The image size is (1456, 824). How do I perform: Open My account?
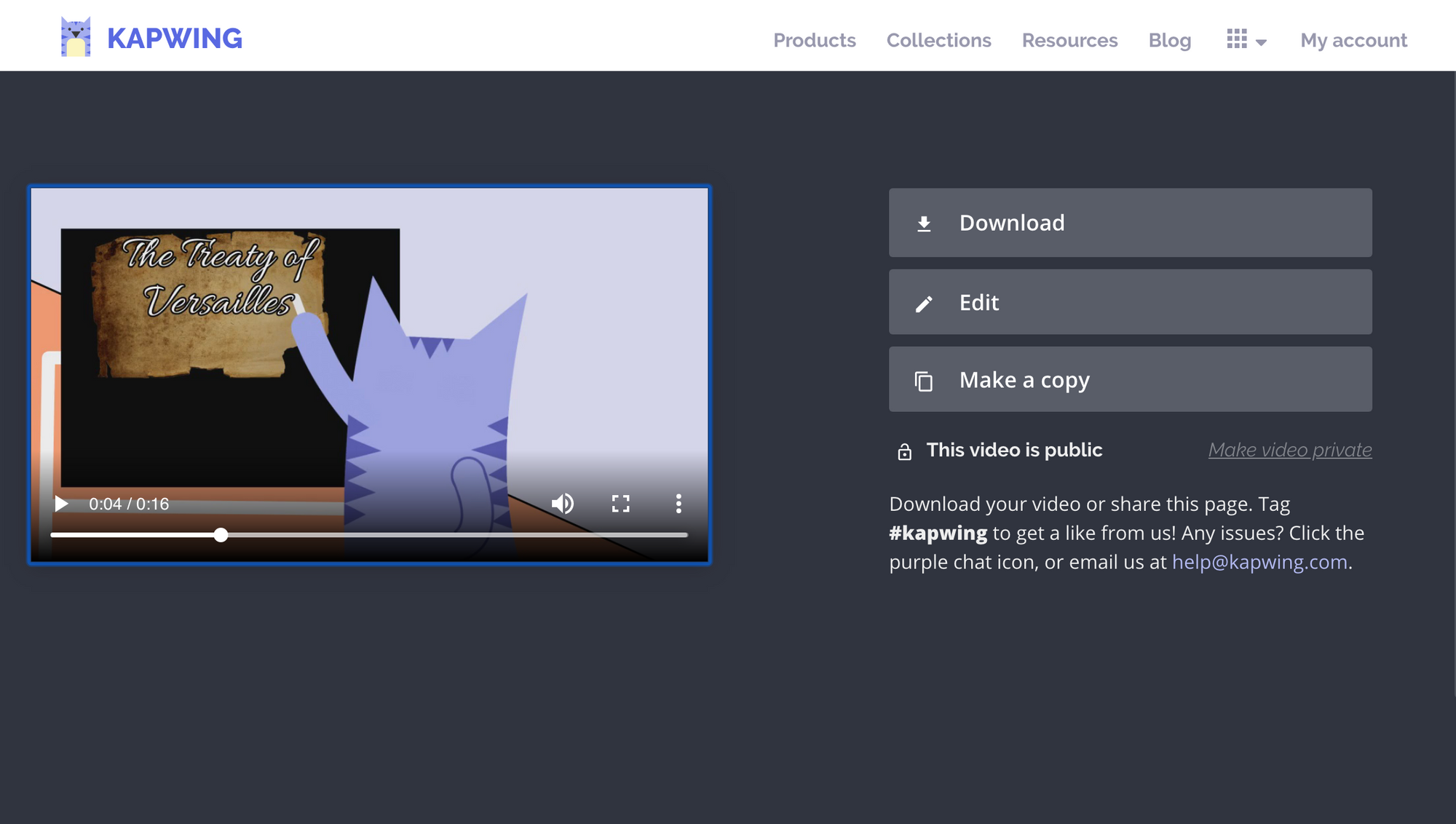tap(1353, 40)
